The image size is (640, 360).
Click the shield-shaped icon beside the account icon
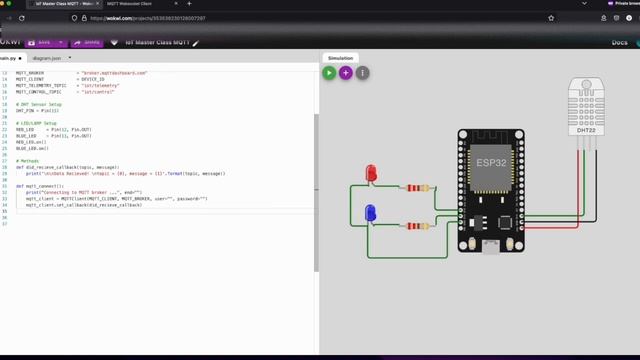tap(616, 18)
